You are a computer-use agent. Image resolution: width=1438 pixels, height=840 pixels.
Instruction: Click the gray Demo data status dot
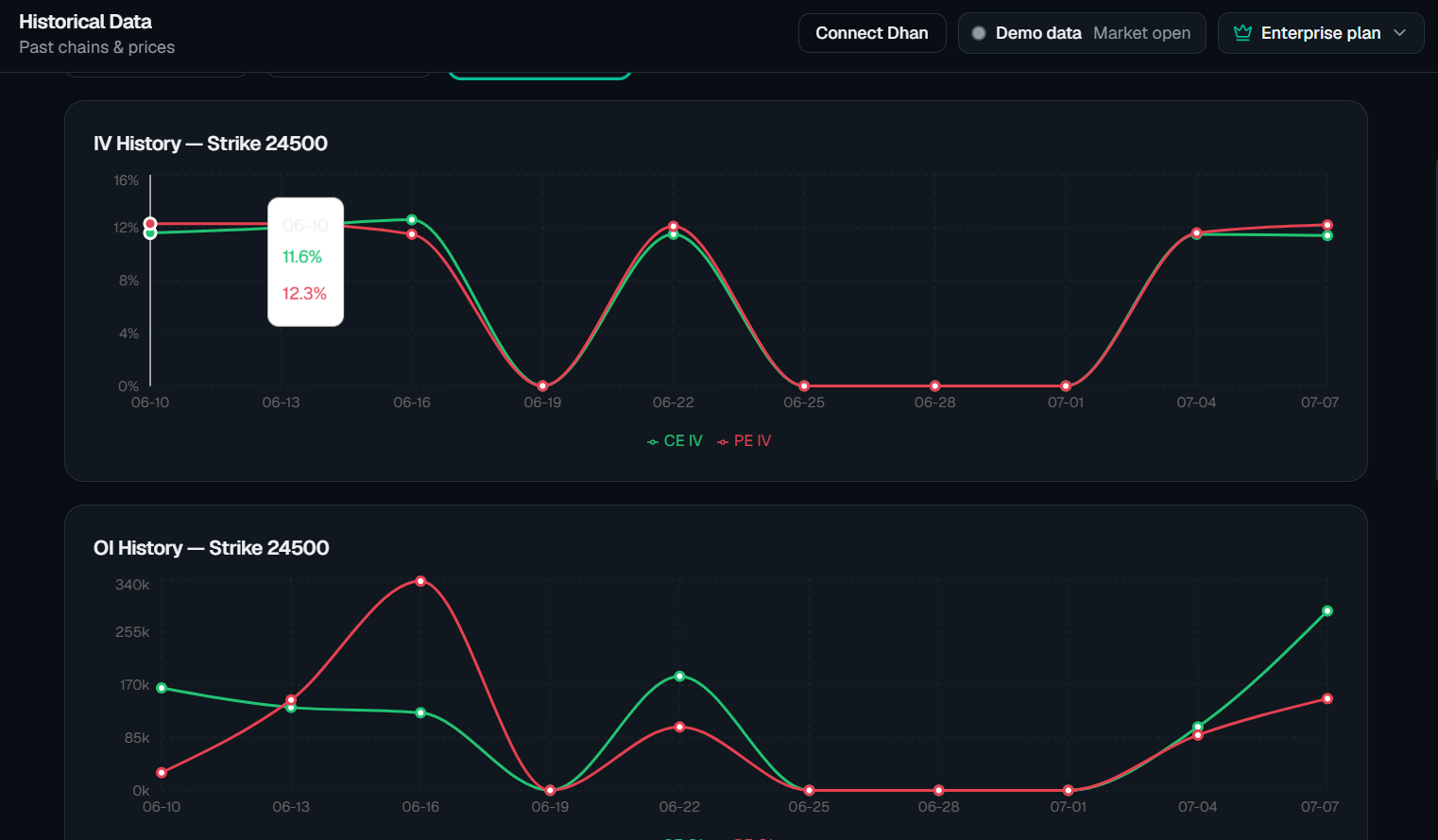979,33
